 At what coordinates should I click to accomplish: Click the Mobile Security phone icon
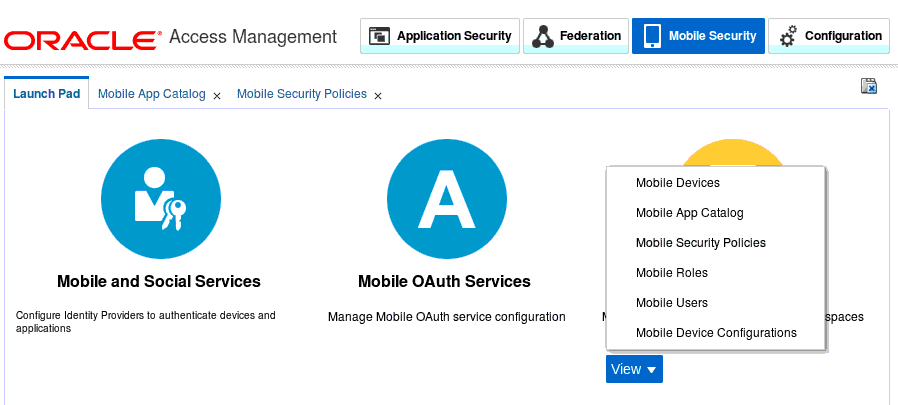pos(652,36)
